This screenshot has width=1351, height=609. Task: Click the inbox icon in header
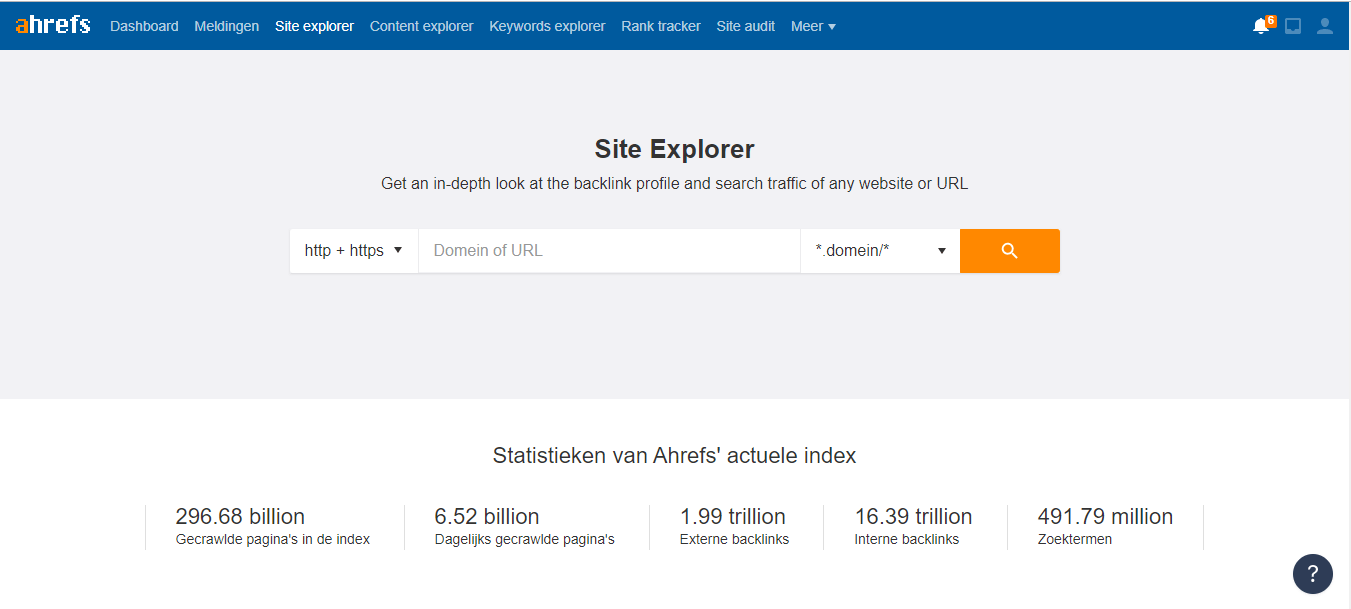tap(1293, 26)
